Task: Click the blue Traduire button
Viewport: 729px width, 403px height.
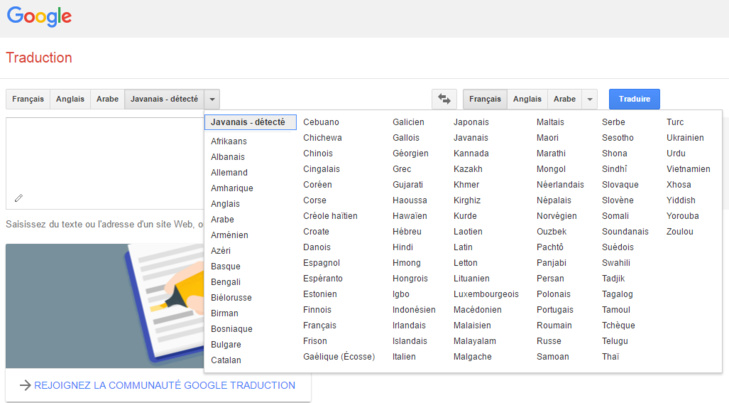Action: [x=634, y=99]
